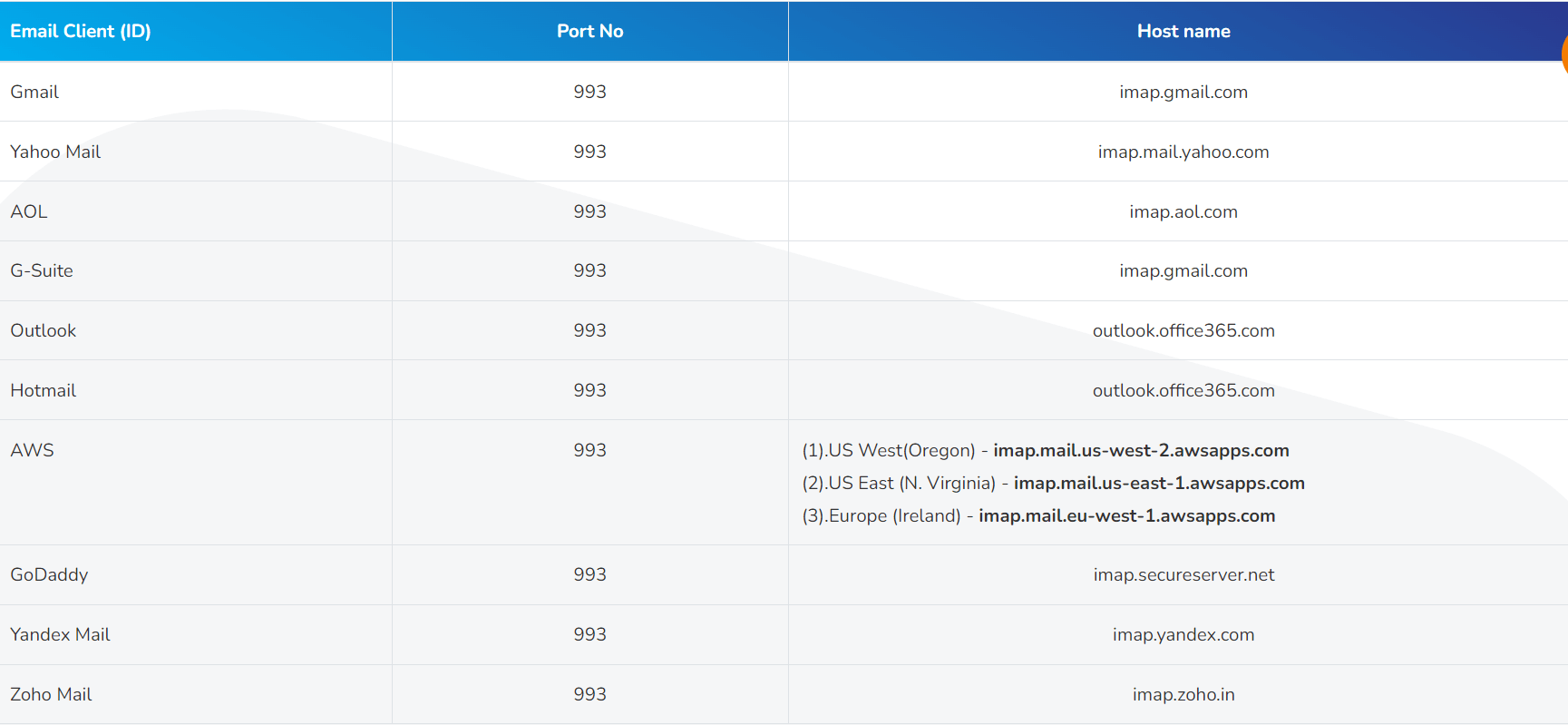
Task: Click outlook.office365.com in the Hotmail row
Action: (x=1183, y=390)
